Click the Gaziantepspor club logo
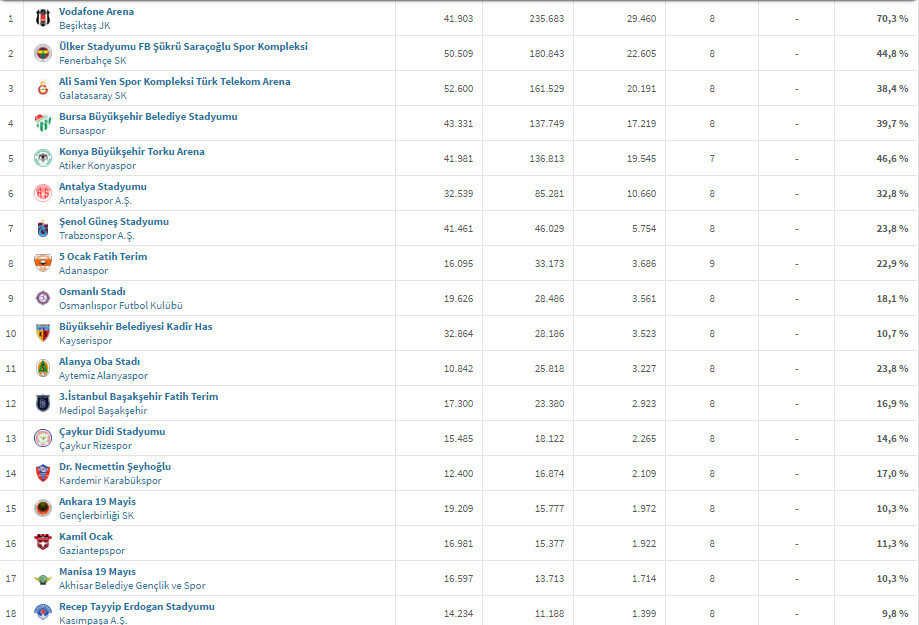919x625 pixels. [x=43, y=543]
